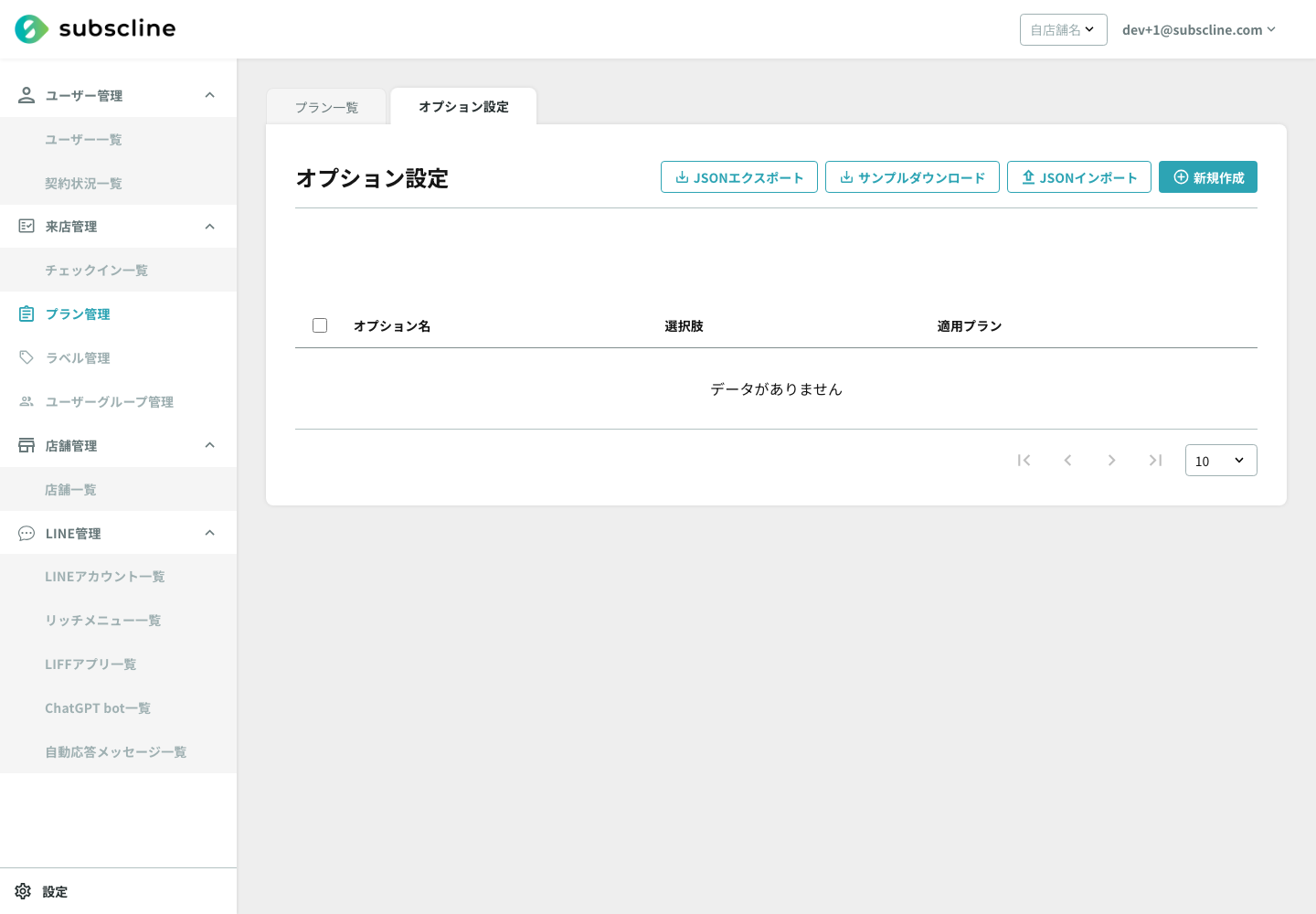Open ユーザー一覧 in the sidebar

click(x=118, y=139)
